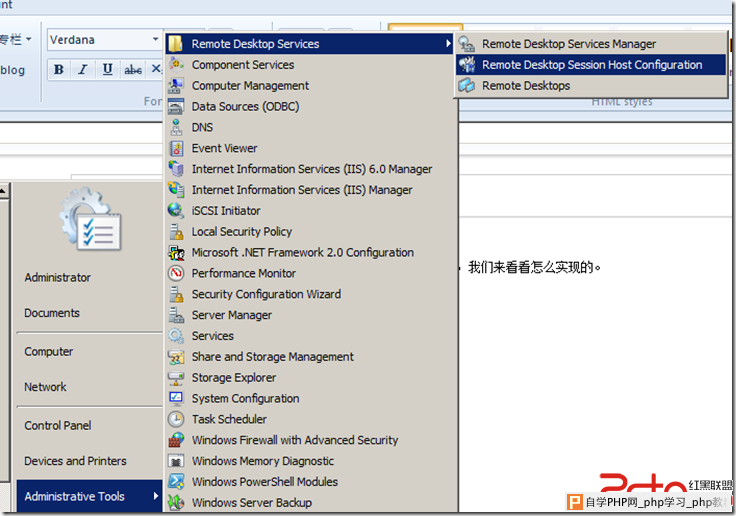Click the Windows PowerShell Modules icon
The width and height of the screenshot is (736, 516).
(x=176, y=482)
